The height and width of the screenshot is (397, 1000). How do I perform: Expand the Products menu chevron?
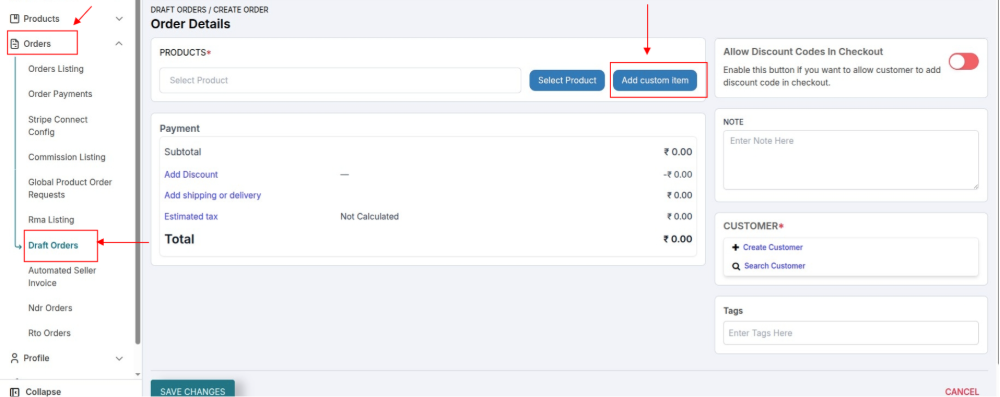(x=119, y=19)
